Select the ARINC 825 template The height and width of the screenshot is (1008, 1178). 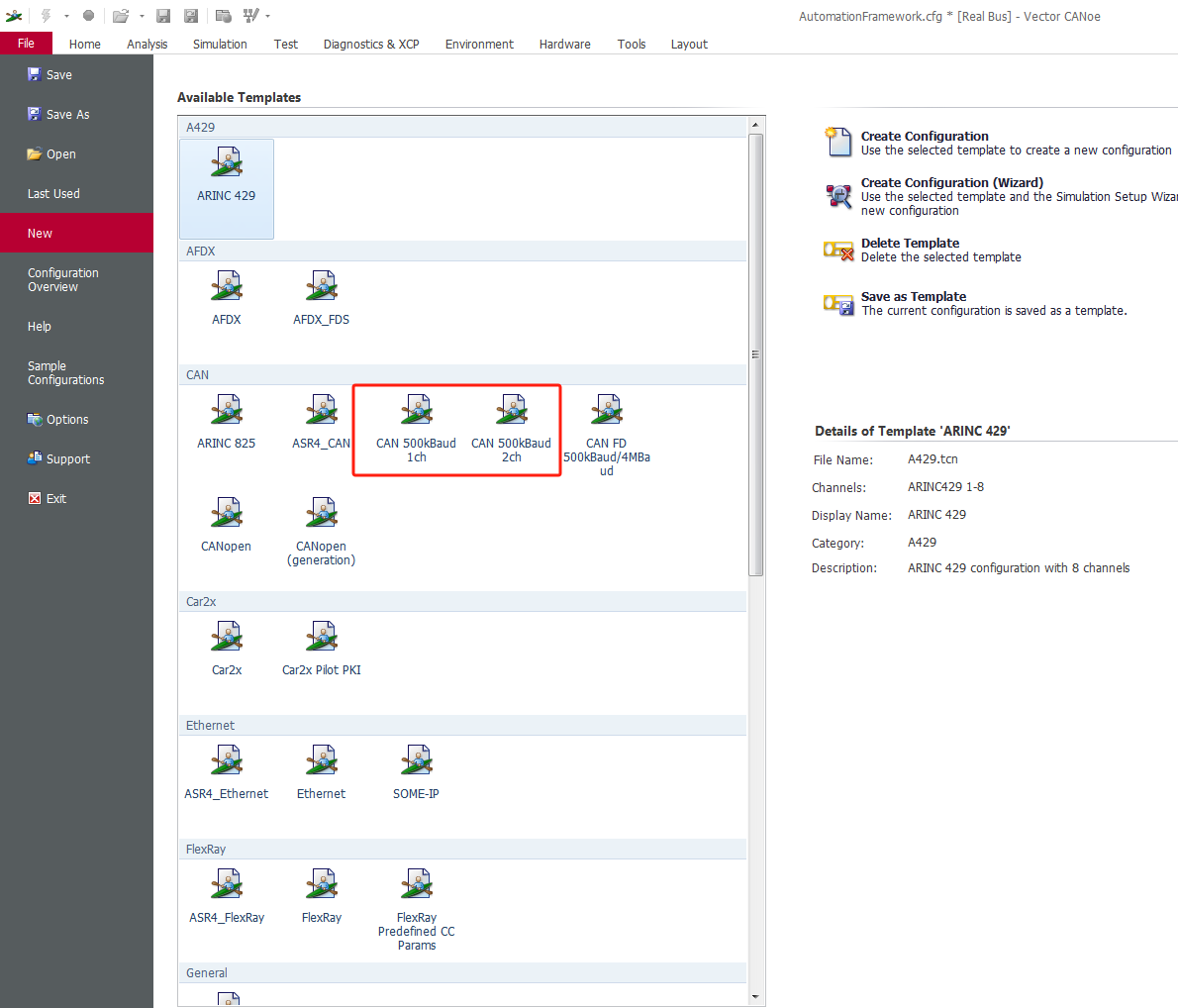tap(226, 423)
